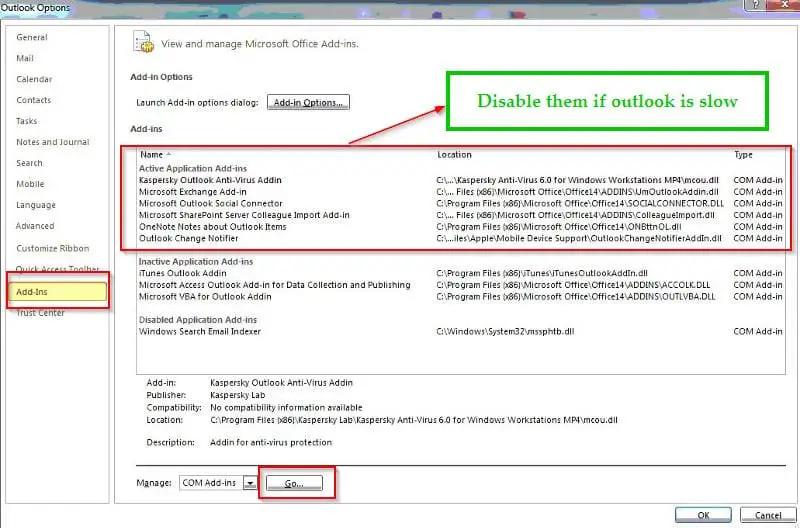The image size is (800, 528).
Task: Open Advanced options
Action: pos(35,225)
